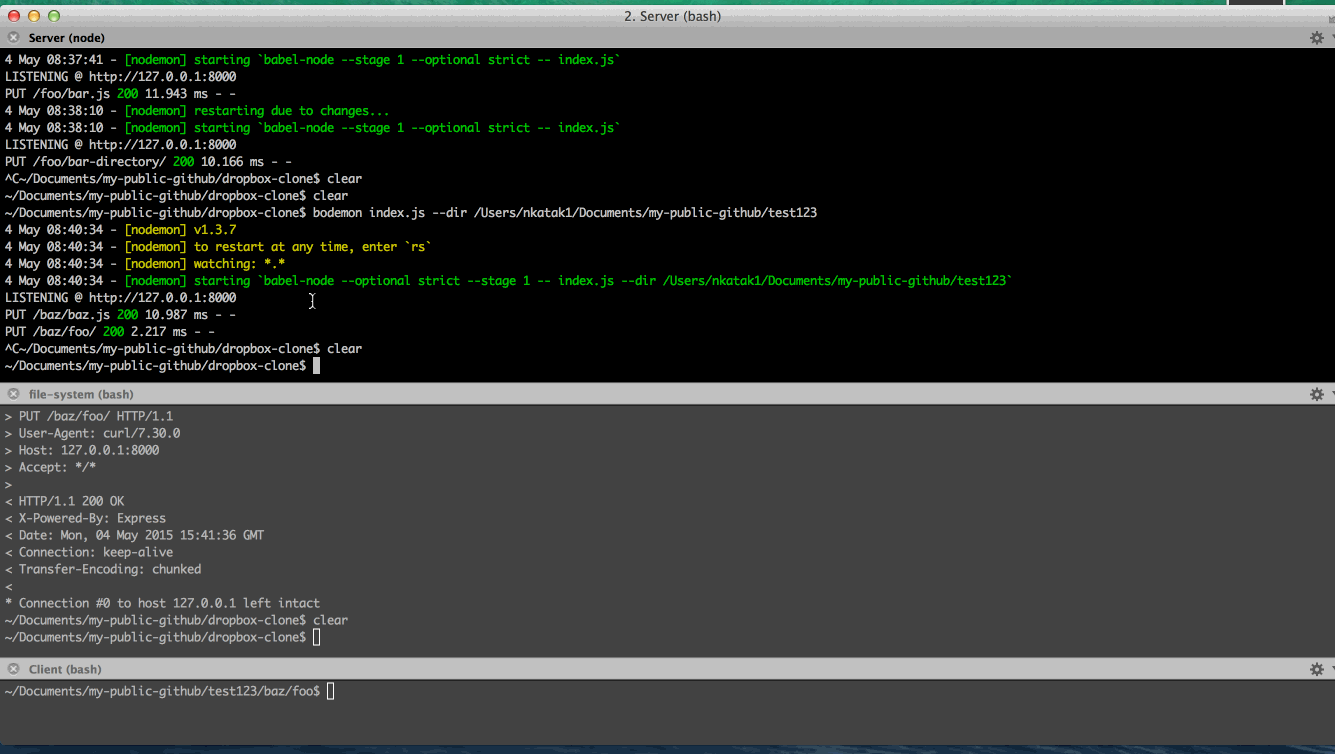
Task: Open the settings gear on the Server pane
Action: (x=1316, y=37)
